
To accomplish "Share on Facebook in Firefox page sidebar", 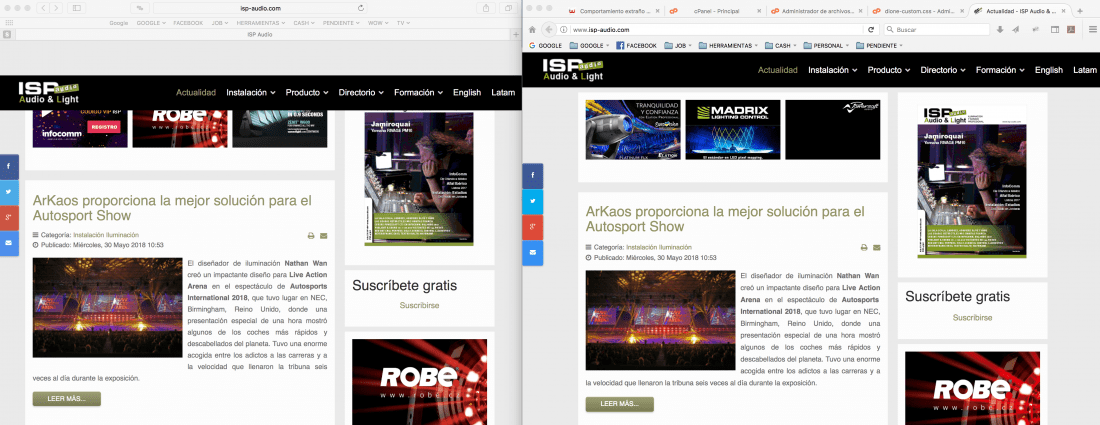I will click(x=533, y=175).
